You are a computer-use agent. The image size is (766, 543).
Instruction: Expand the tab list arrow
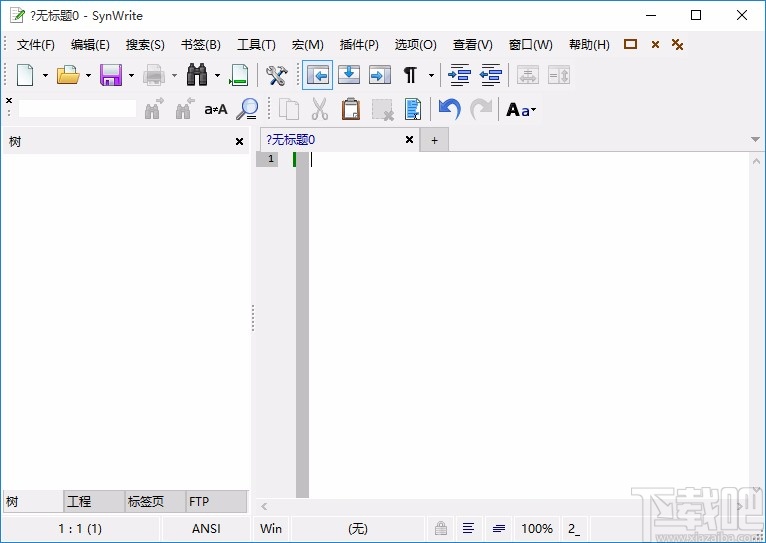(755, 140)
